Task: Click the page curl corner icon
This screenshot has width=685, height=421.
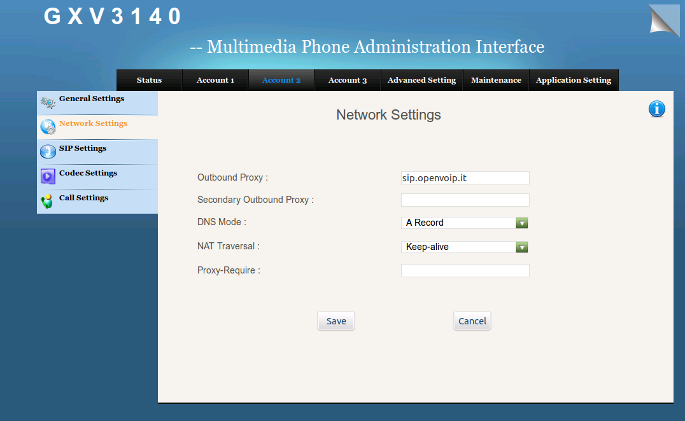Action: tap(664, 20)
